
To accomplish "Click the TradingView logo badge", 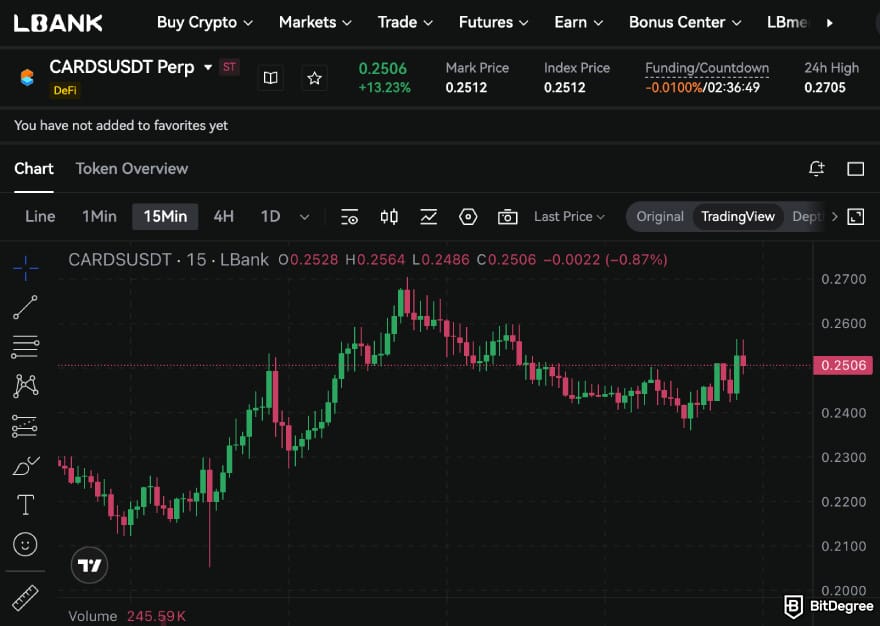I will tap(89, 565).
